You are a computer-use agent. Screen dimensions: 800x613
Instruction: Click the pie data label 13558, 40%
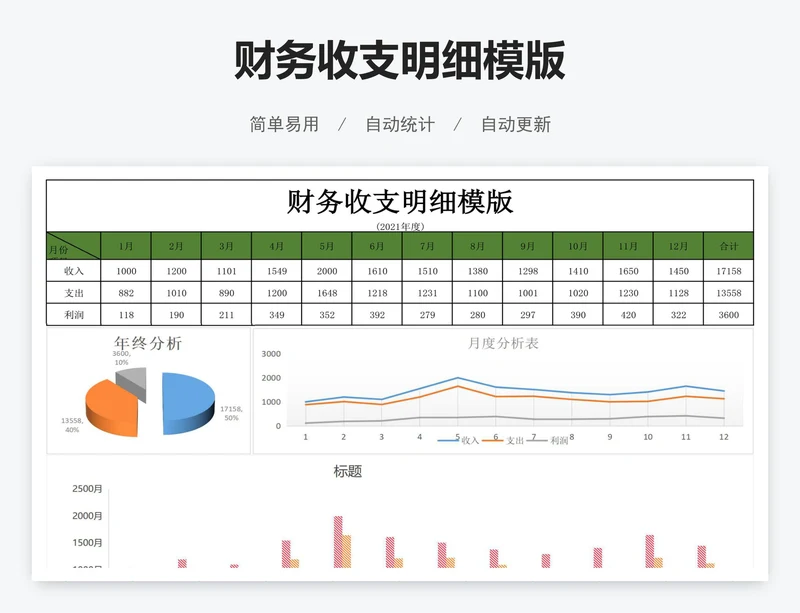(x=72, y=425)
